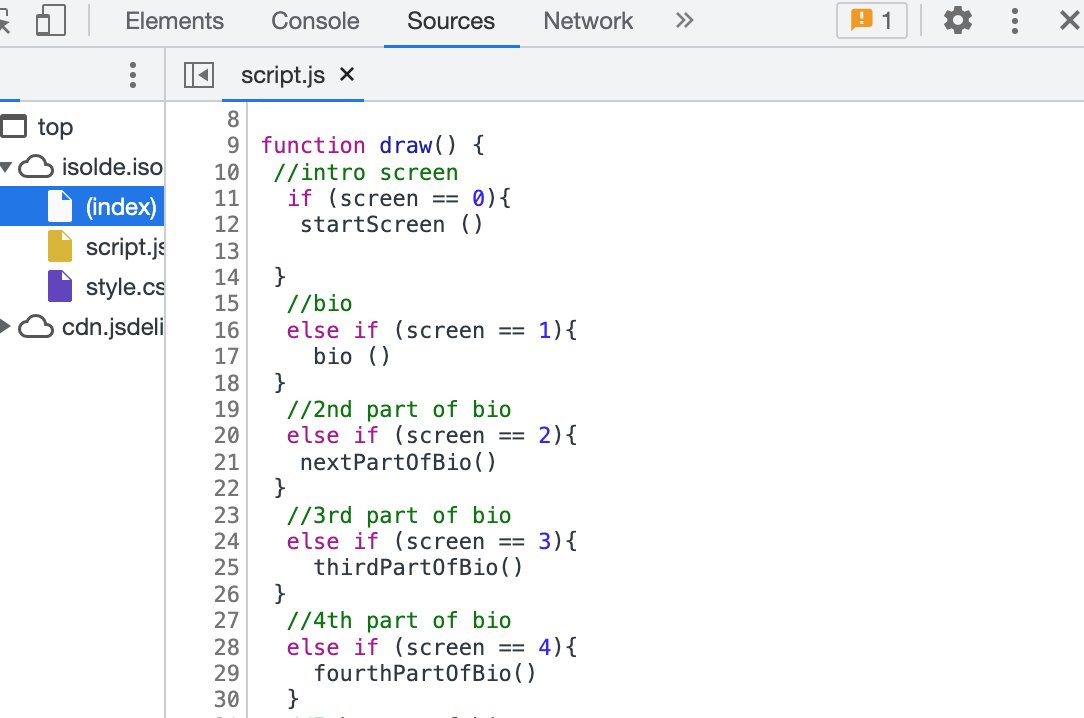Close the DevTools panel
This screenshot has width=1084, height=718.
[x=1070, y=20]
